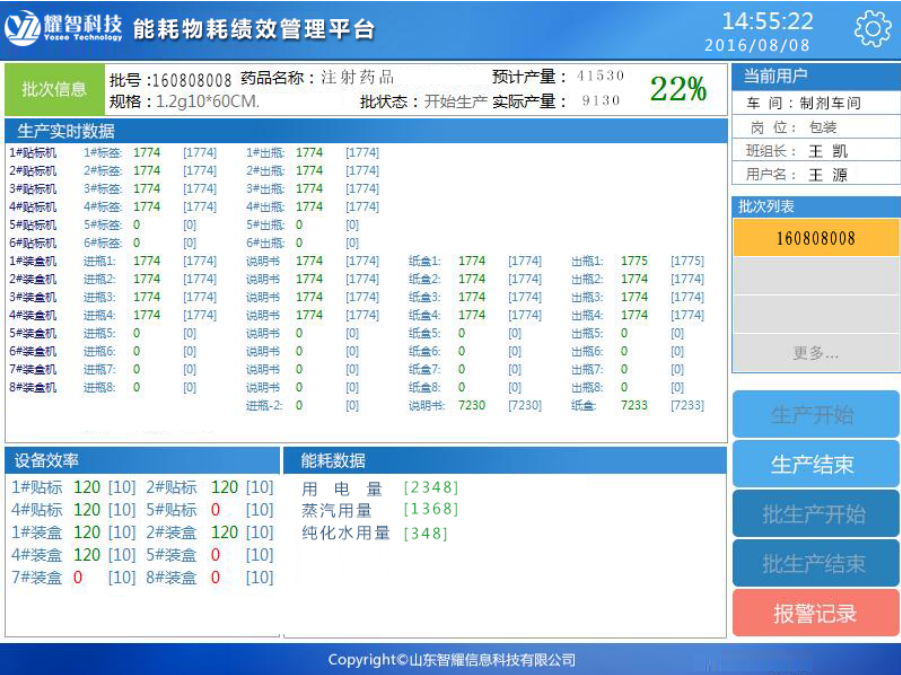Image resolution: width=901 pixels, height=675 pixels.
Task: Click the 批生产结束 button
Action: (x=814, y=564)
